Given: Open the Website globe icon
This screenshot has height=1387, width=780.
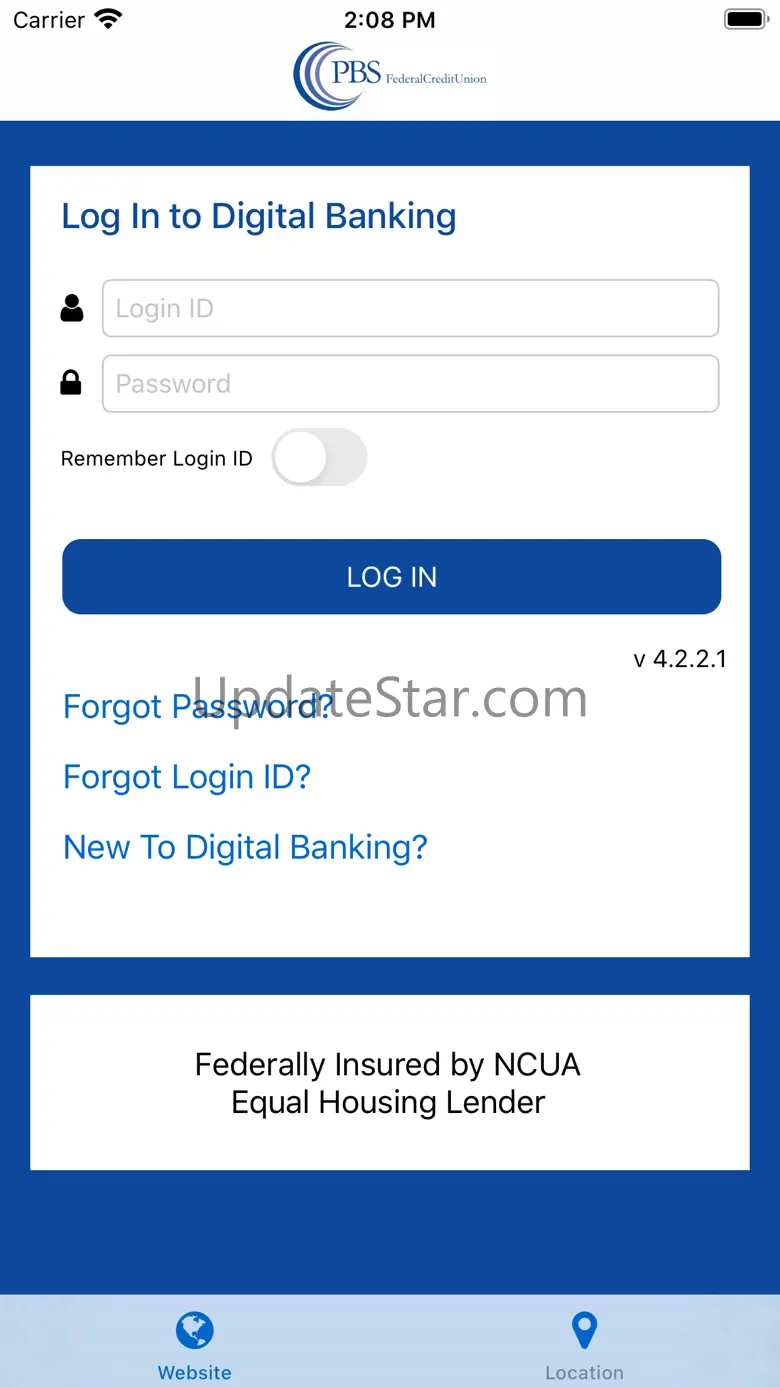Looking at the screenshot, I should click(x=195, y=1331).
